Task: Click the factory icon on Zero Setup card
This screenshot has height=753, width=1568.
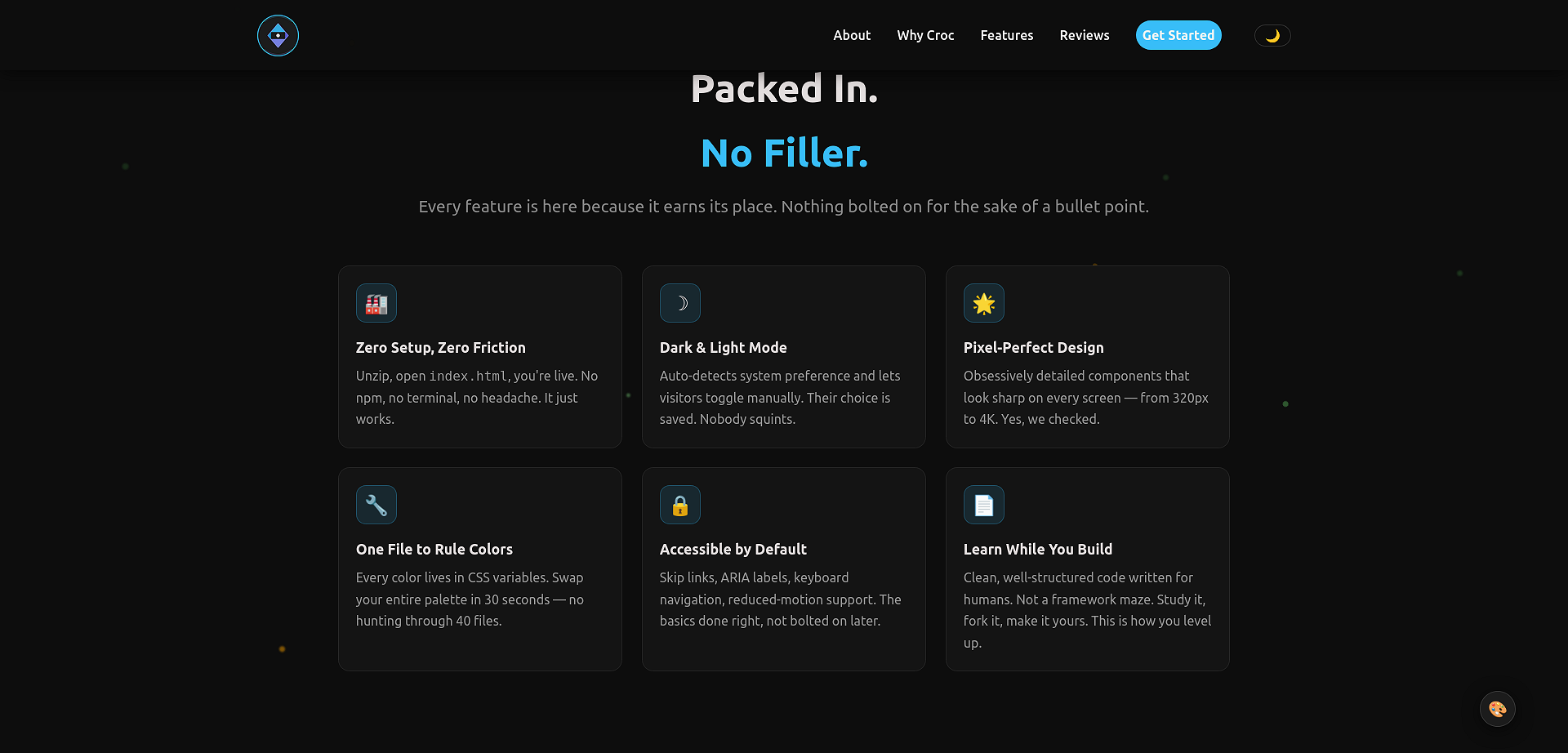Action: pyautogui.click(x=376, y=303)
